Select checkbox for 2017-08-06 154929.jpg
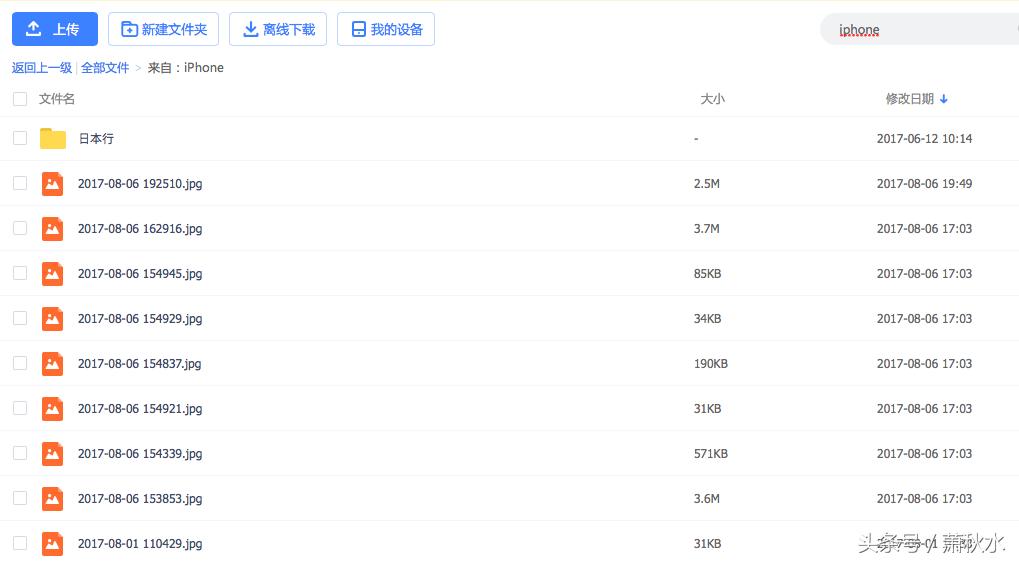 click(20, 318)
